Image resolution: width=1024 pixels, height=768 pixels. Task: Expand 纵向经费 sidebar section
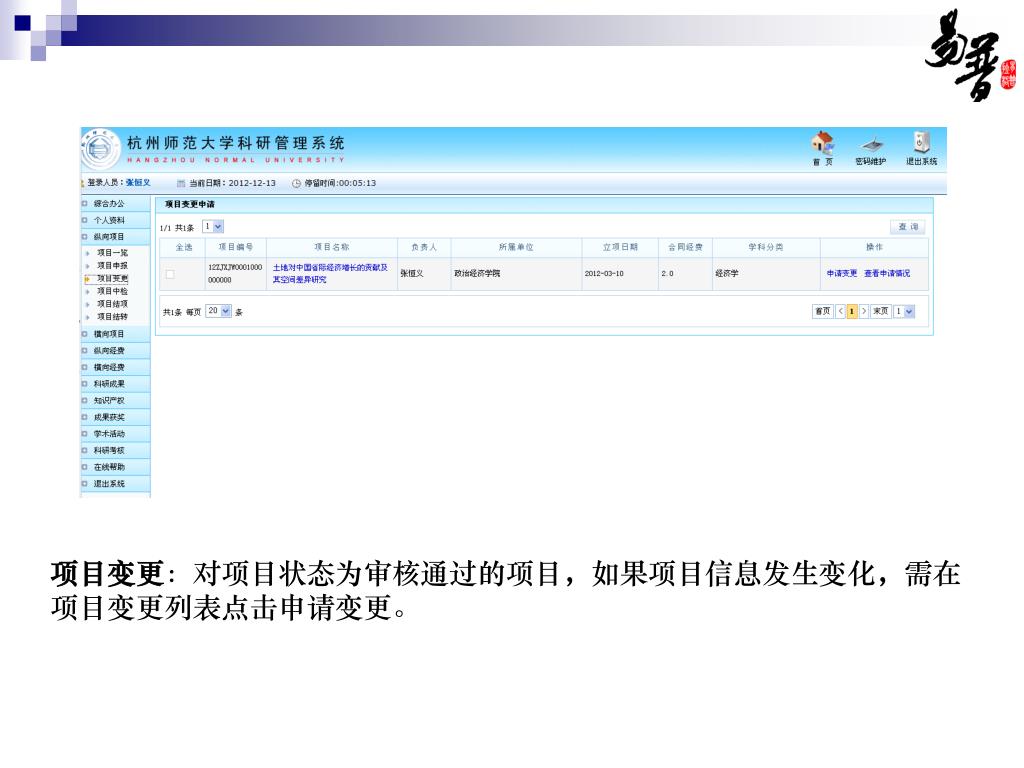pos(108,351)
